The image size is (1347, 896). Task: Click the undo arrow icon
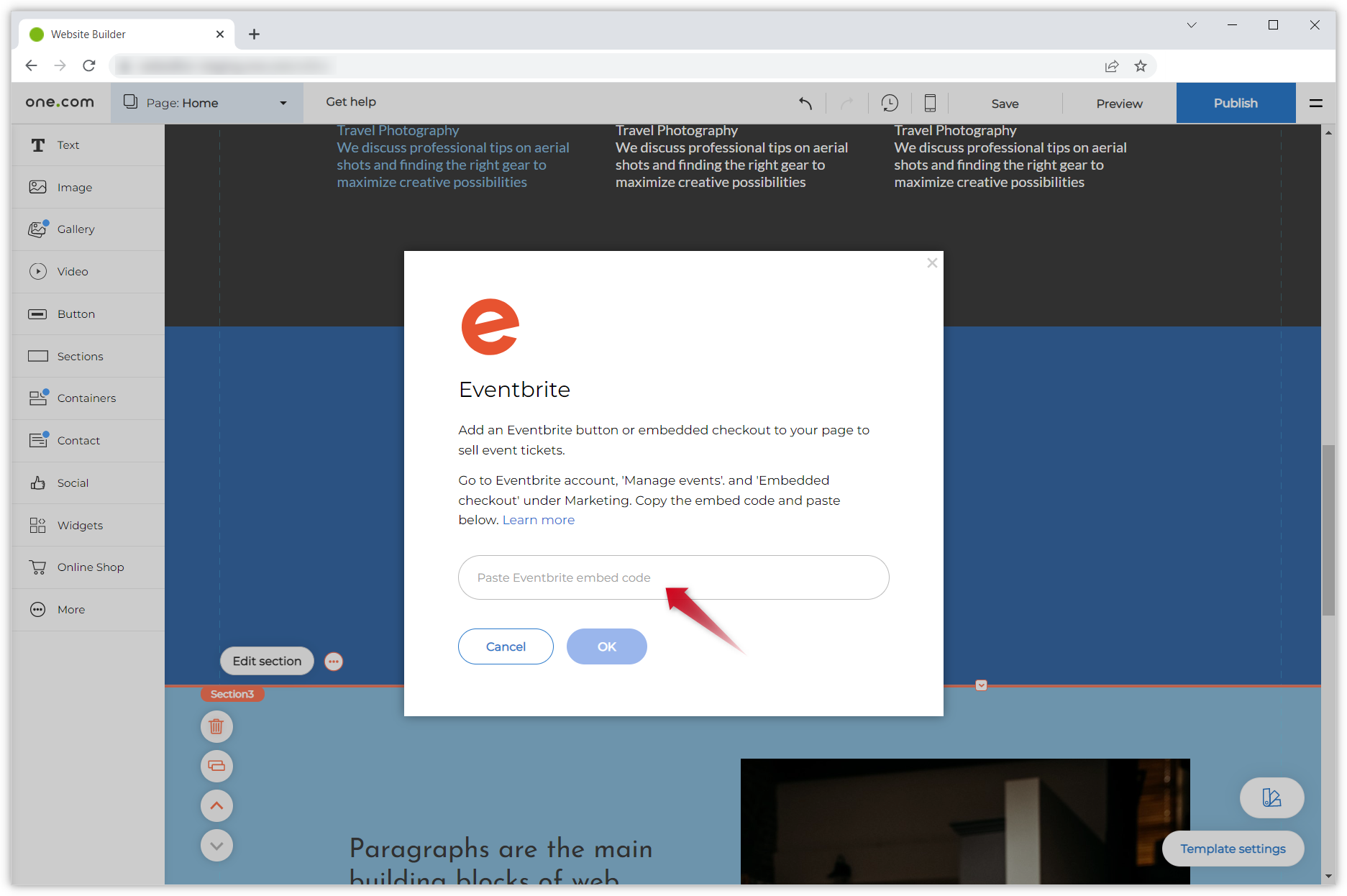pyautogui.click(x=805, y=103)
